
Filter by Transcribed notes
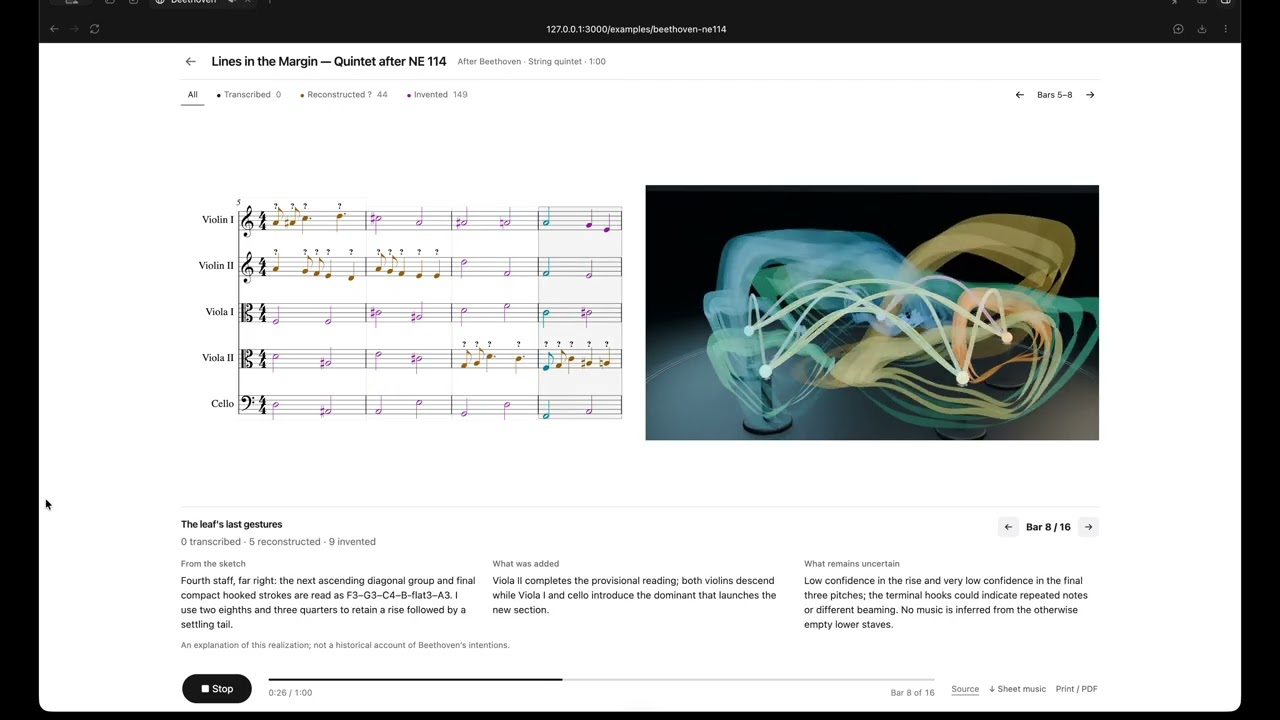tap(249, 95)
